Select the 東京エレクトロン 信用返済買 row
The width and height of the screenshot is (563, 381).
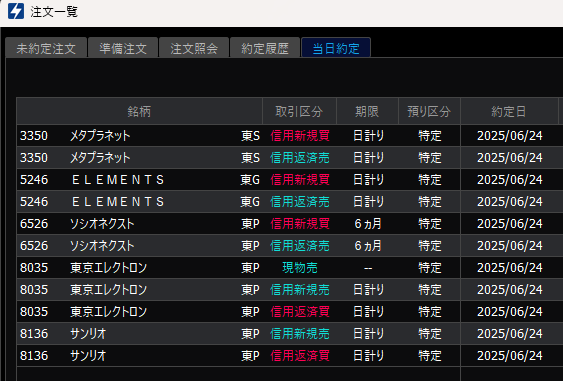click(290, 312)
